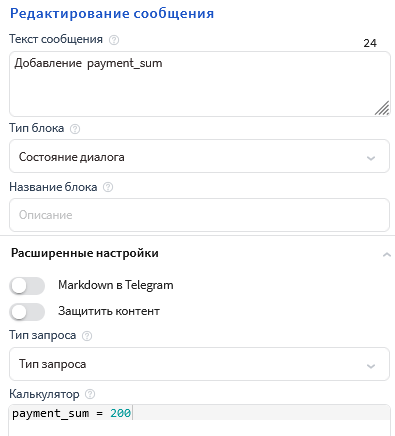
Task: Click the chevron arrow in Тип блока dropdown
Action: (x=371, y=158)
